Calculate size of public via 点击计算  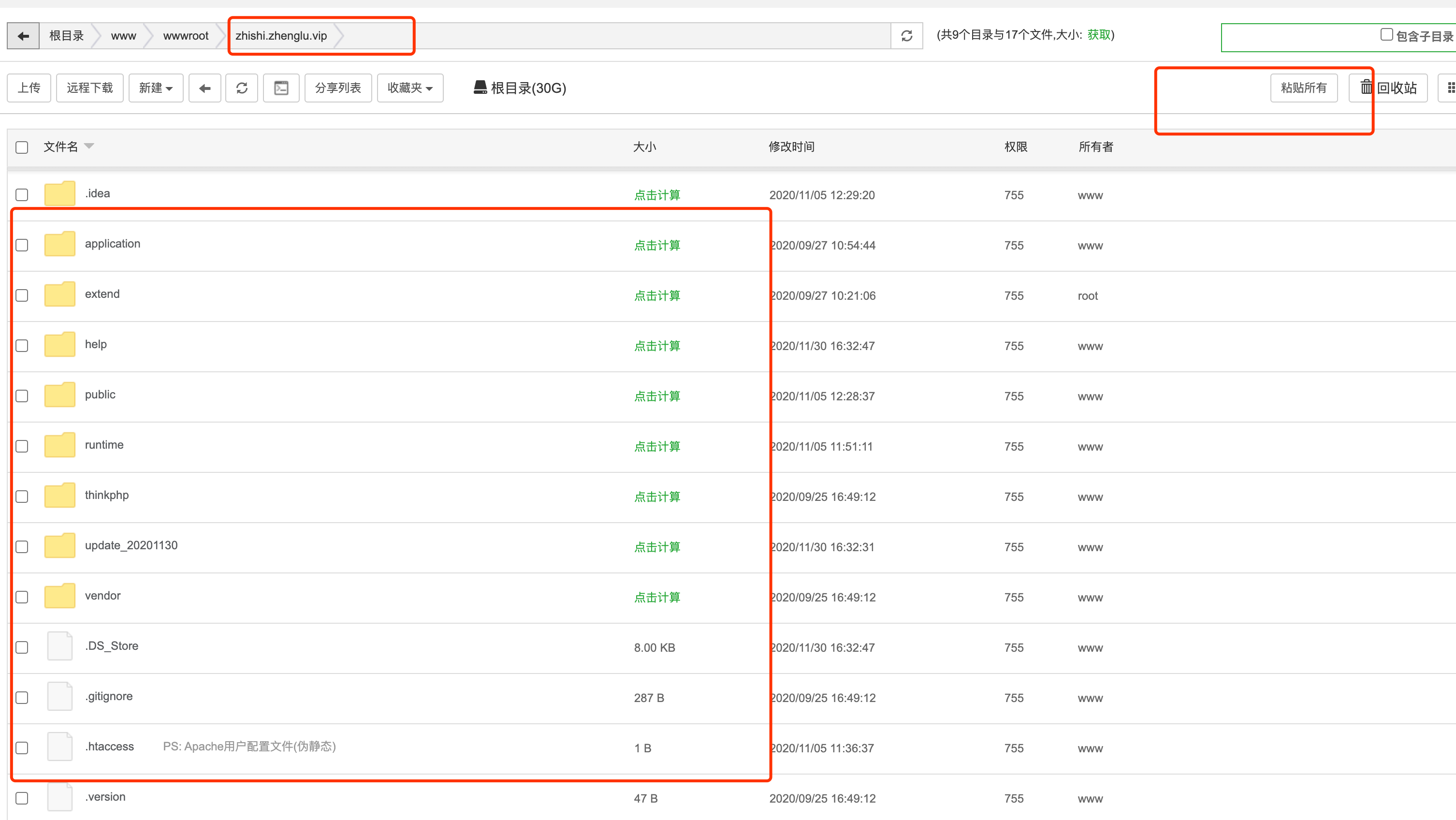657,396
